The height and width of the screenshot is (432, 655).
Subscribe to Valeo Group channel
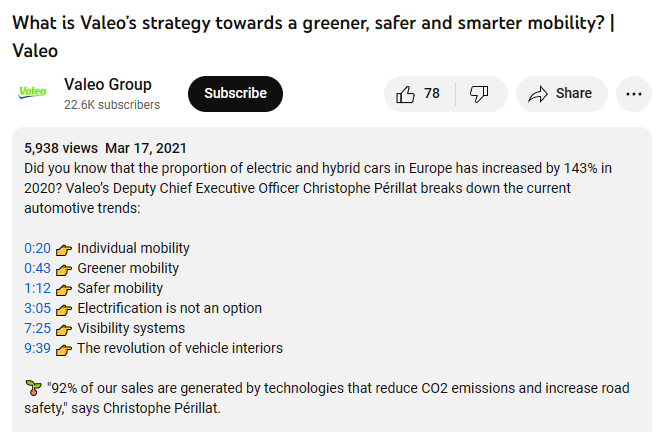[235, 94]
